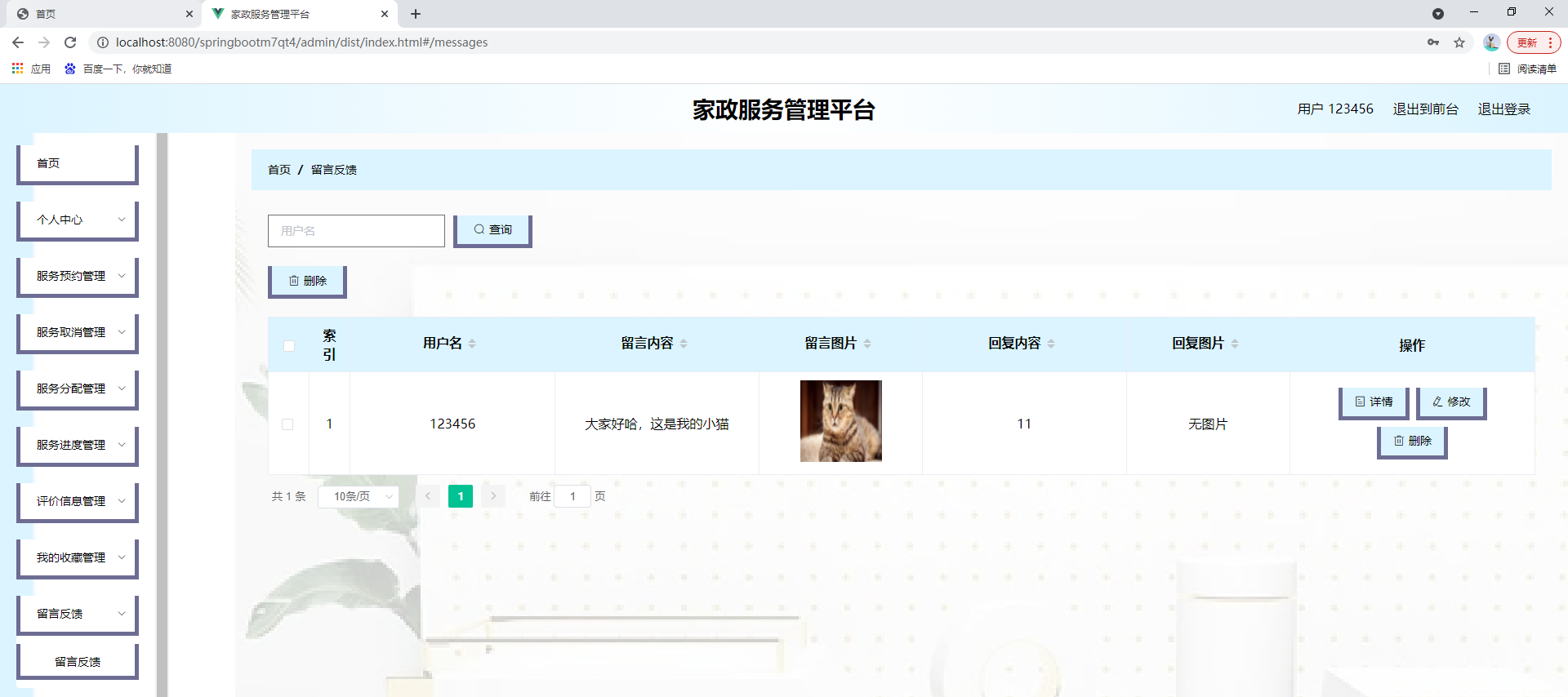The width and height of the screenshot is (1568, 697).
Task: Click the 详情 button for row 1
Action: [1374, 402]
